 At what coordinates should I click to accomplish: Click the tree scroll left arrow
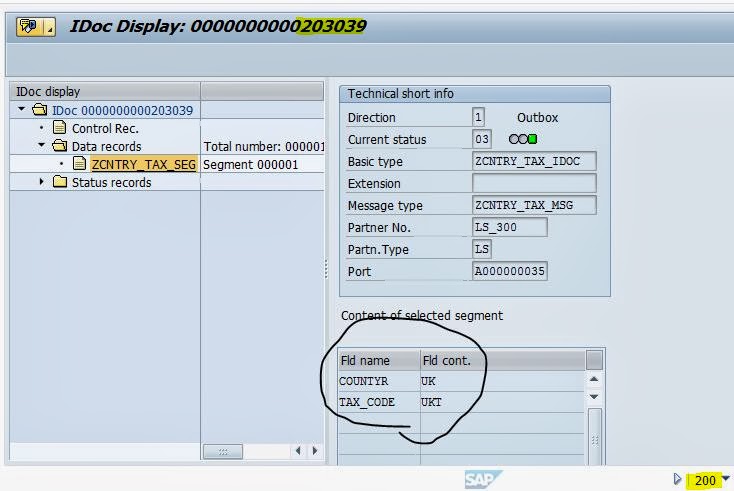pyautogui.click(x=298, y=451)
